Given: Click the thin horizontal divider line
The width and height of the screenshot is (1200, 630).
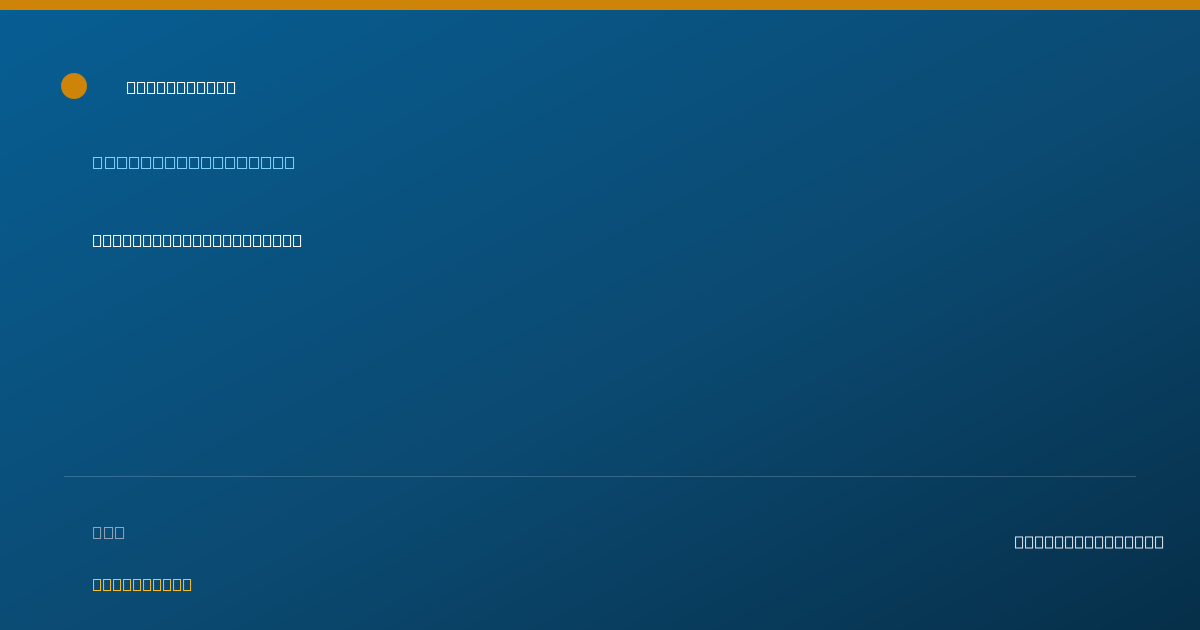Looking at the screenshot, I should point(600,476).
